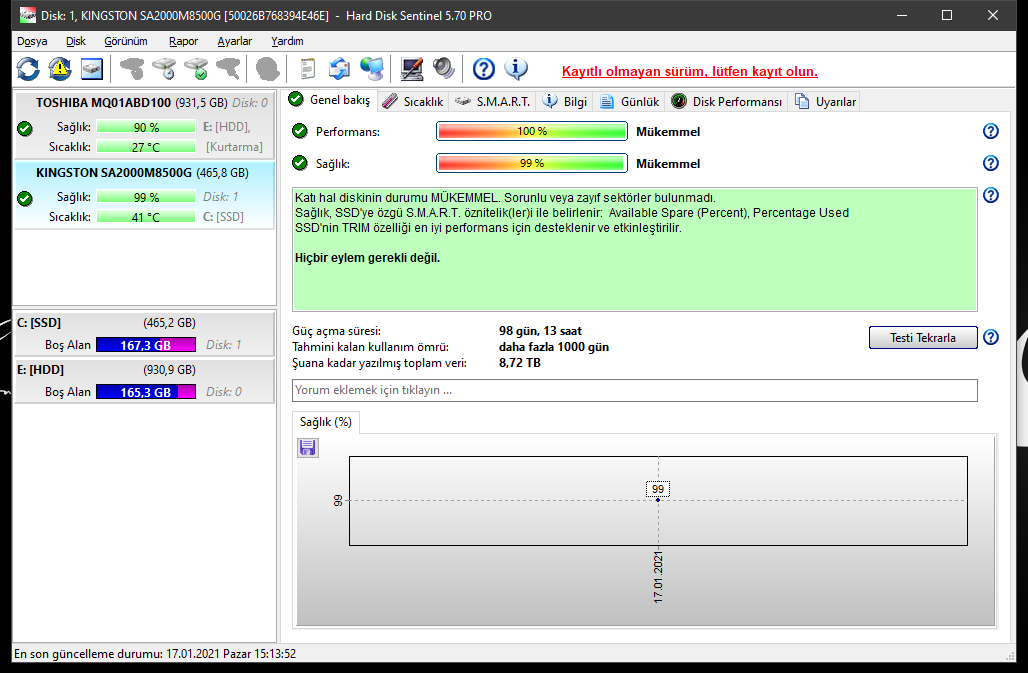Select the C: [SSD] partition entry
The width and height of the screenshot is (1028, 673).
point(144,334)
